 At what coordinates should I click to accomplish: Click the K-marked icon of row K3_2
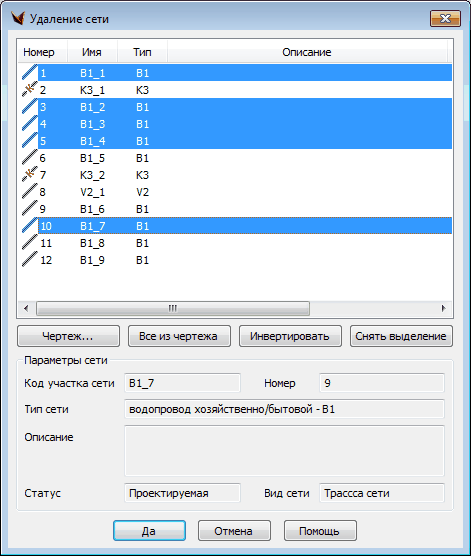29,175
